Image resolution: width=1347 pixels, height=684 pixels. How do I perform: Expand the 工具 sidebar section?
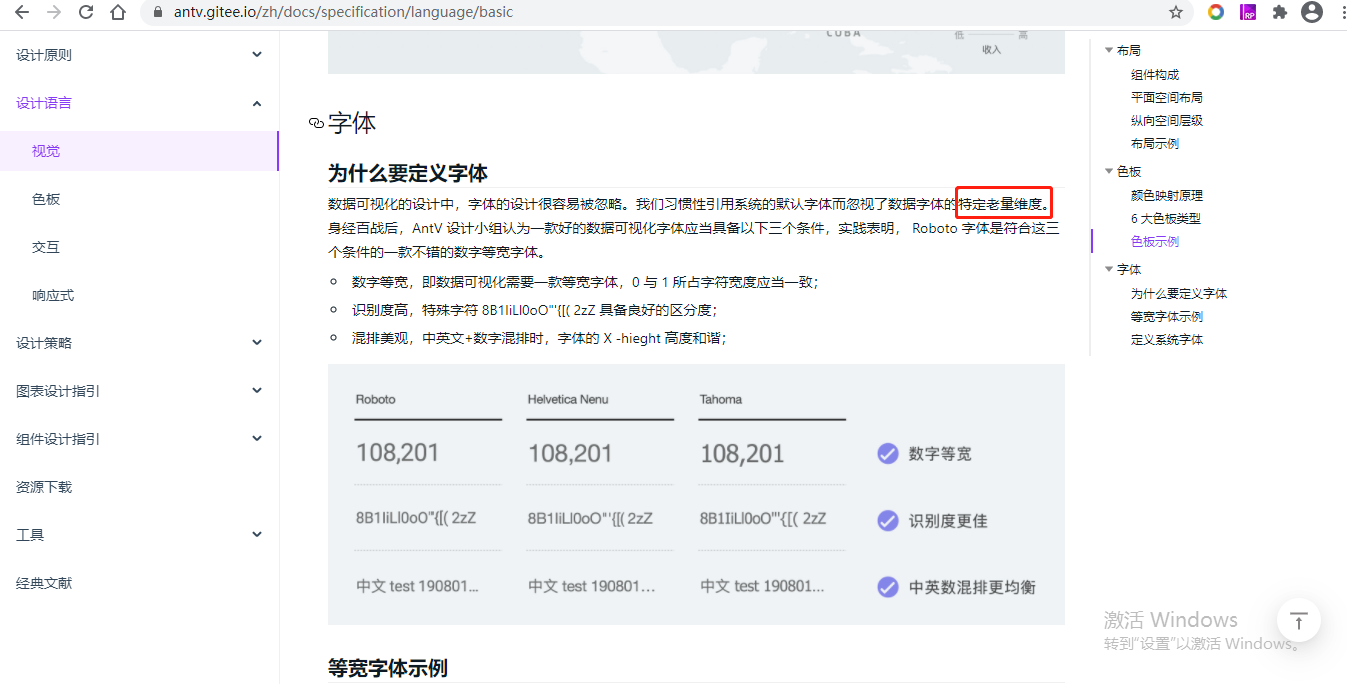257,535
